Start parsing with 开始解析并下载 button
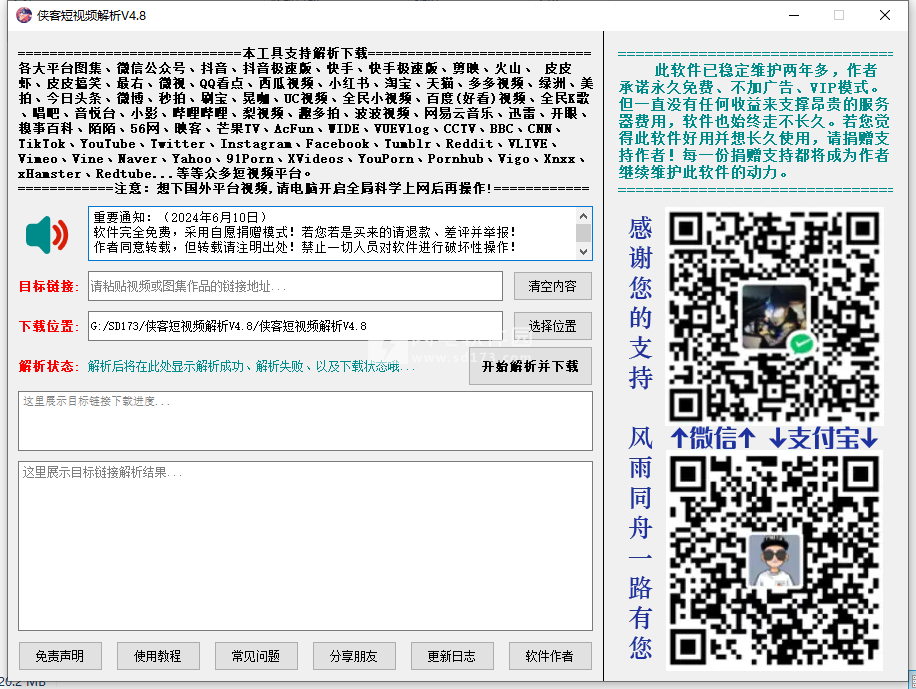Viewport: 916px width, 689px height. point(530,366)
